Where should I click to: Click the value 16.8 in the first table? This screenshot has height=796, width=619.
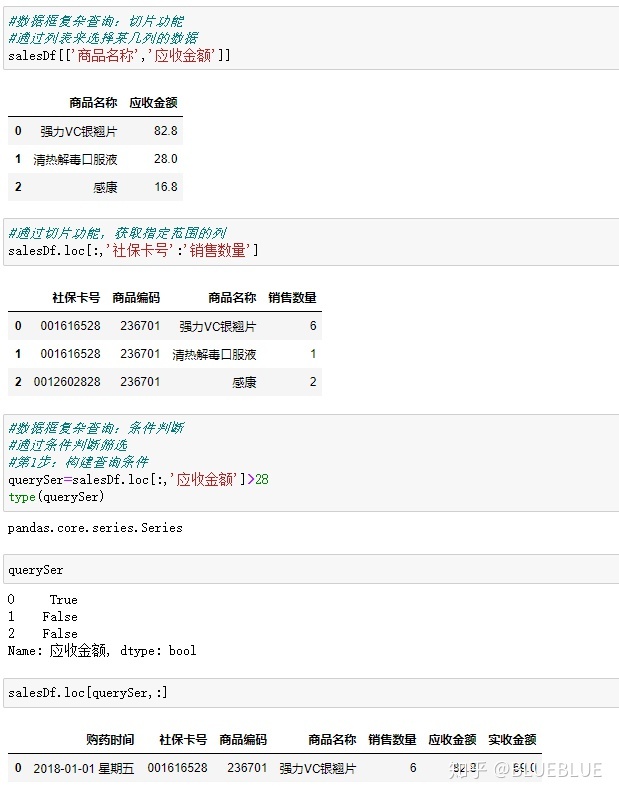pyautogui.click(x=166, y=187)
